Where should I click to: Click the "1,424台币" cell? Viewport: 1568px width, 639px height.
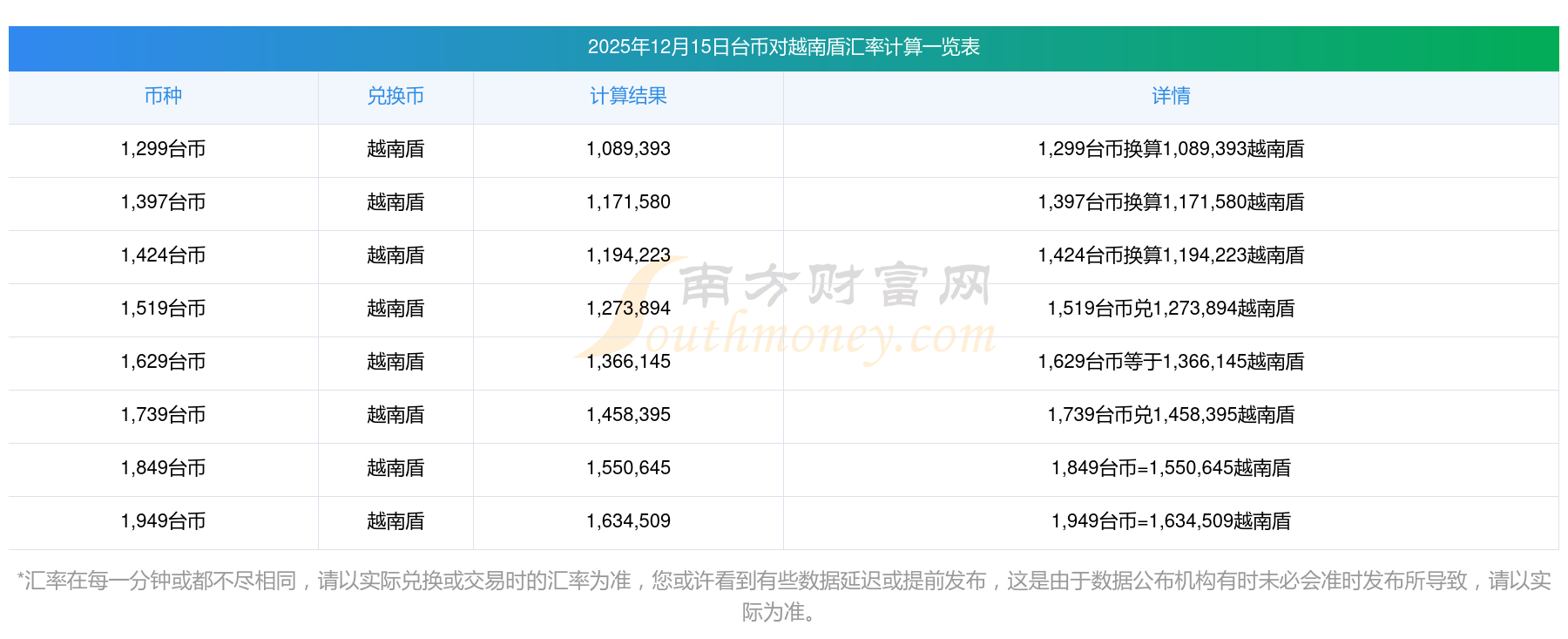click(x=163, y=255)
